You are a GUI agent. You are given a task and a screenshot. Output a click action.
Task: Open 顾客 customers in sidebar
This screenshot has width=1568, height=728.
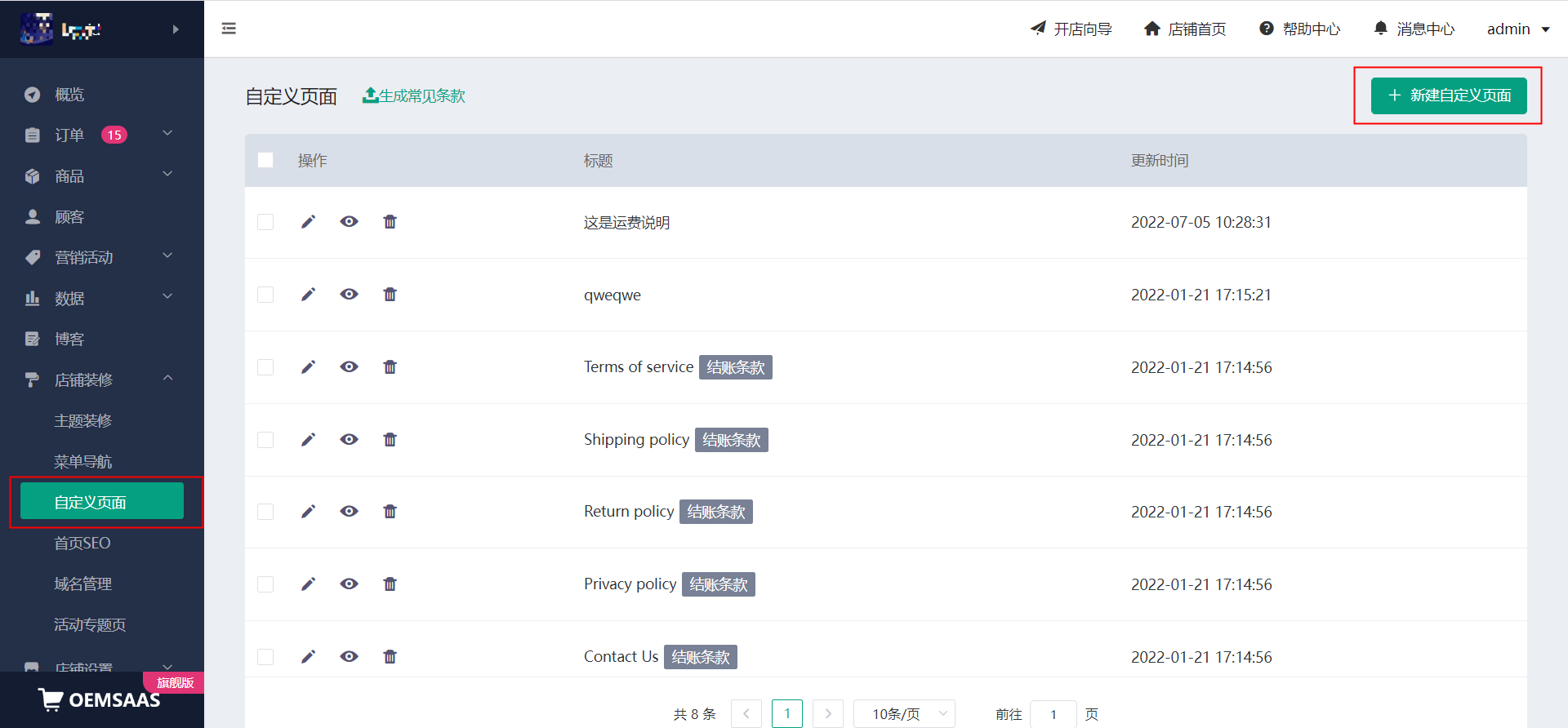[102, 216]
